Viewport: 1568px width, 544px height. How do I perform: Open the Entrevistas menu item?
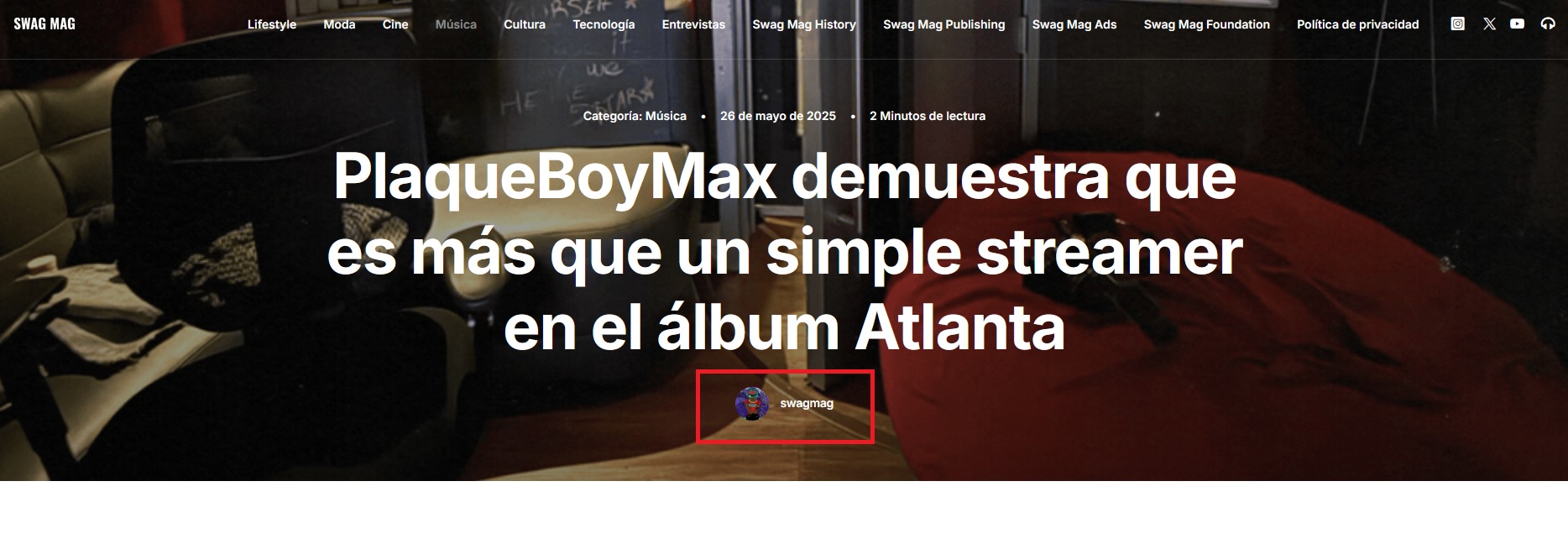tap(693, 24)
